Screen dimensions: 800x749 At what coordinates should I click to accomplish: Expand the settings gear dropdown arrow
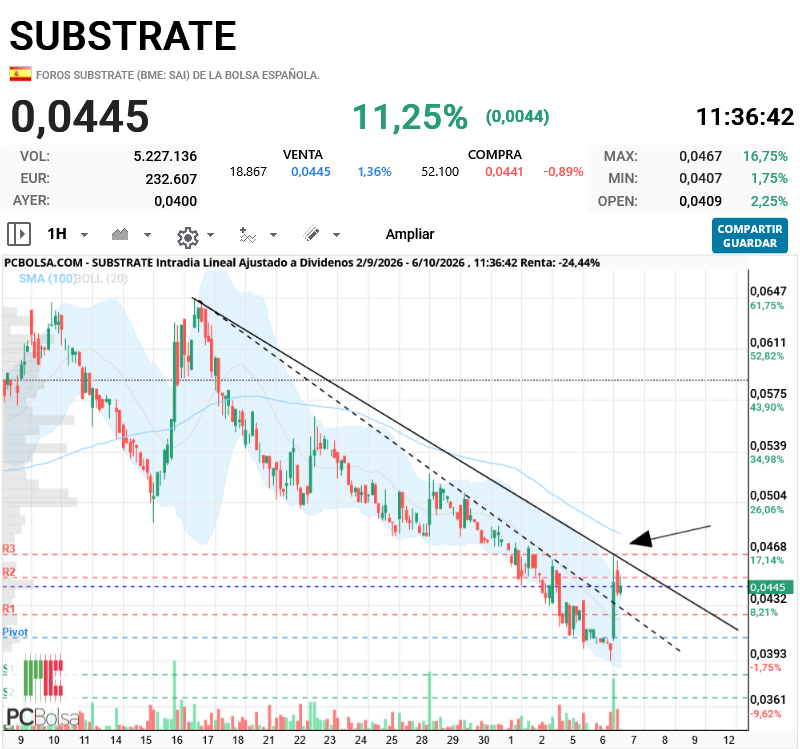210,235
